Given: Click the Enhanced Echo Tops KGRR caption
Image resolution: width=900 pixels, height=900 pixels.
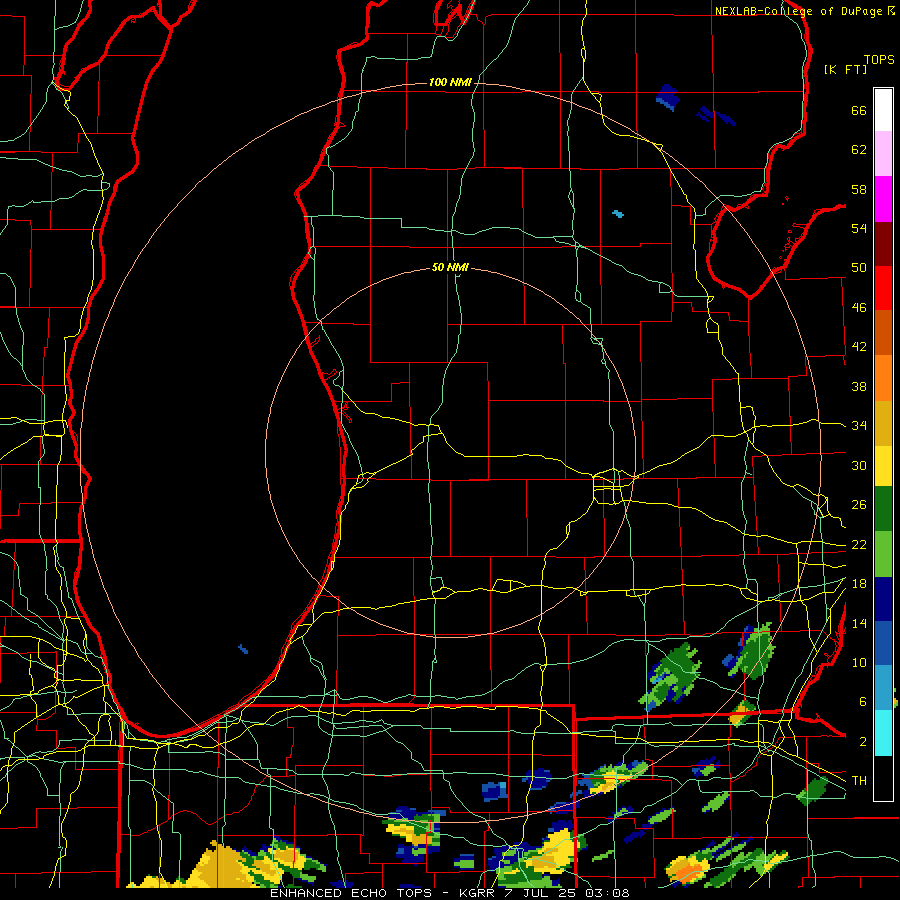Looking at the screenshot, I should [x=449, y=893].
